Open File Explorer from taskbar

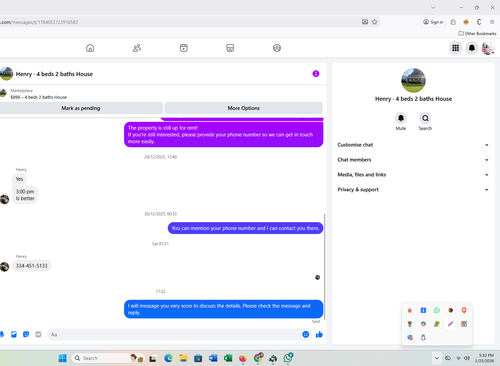(183, 358)
